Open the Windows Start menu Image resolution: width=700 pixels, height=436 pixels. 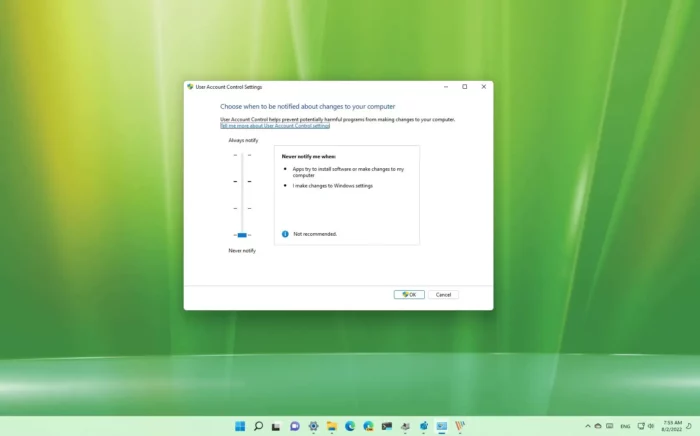(x=240, y=426)
